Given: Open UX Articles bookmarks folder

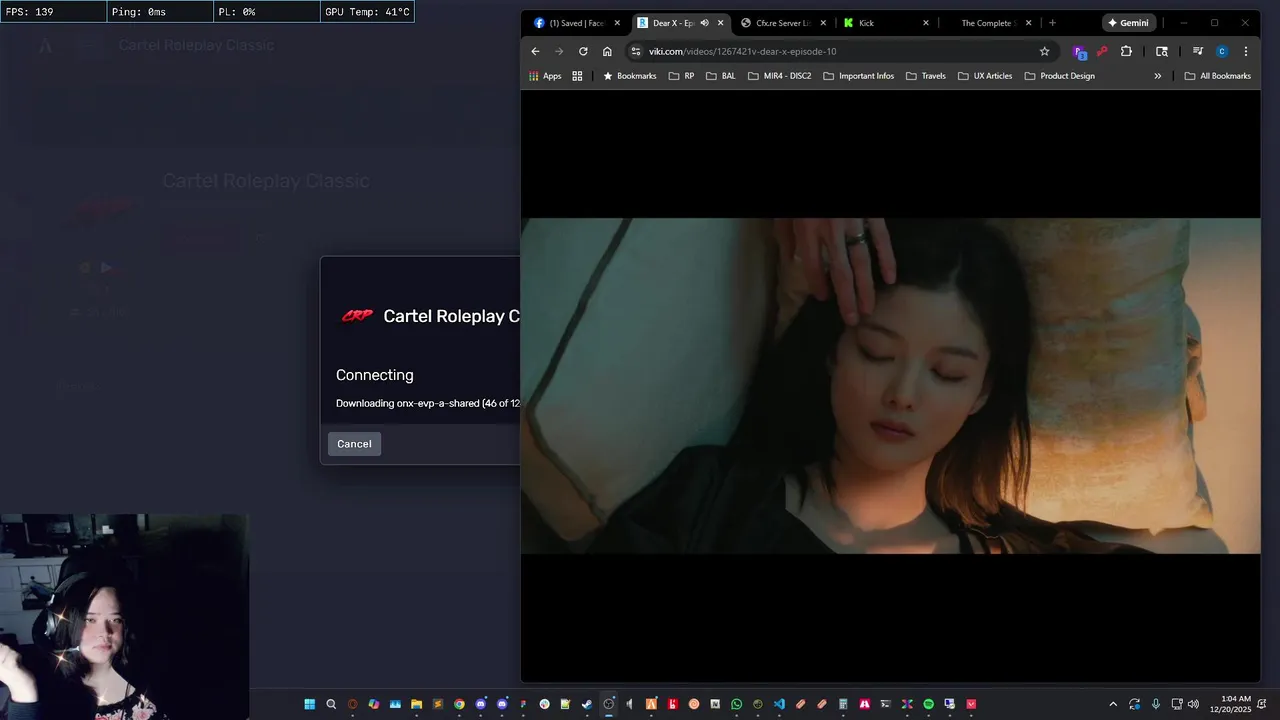Looking at the screenshot, I should point(985,76).
